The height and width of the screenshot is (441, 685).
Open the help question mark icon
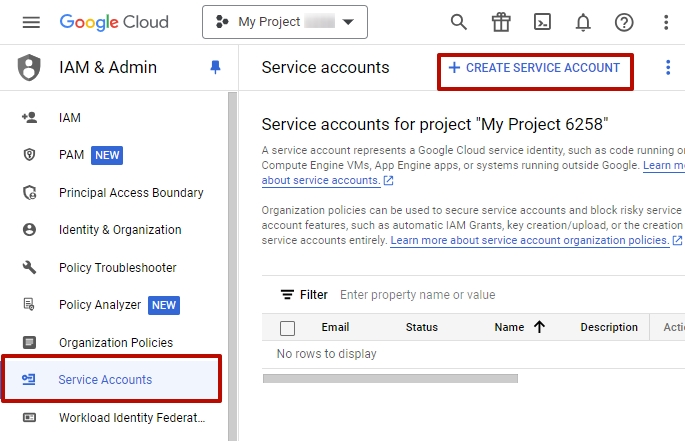(x=624, y=22)
